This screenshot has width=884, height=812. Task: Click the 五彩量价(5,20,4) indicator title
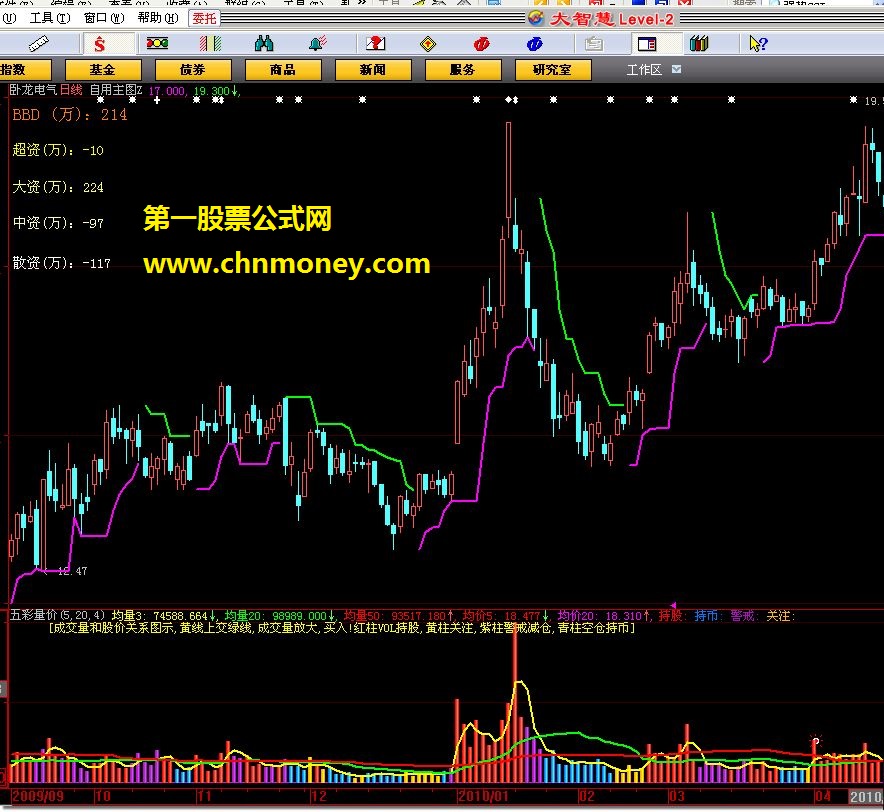58,615
